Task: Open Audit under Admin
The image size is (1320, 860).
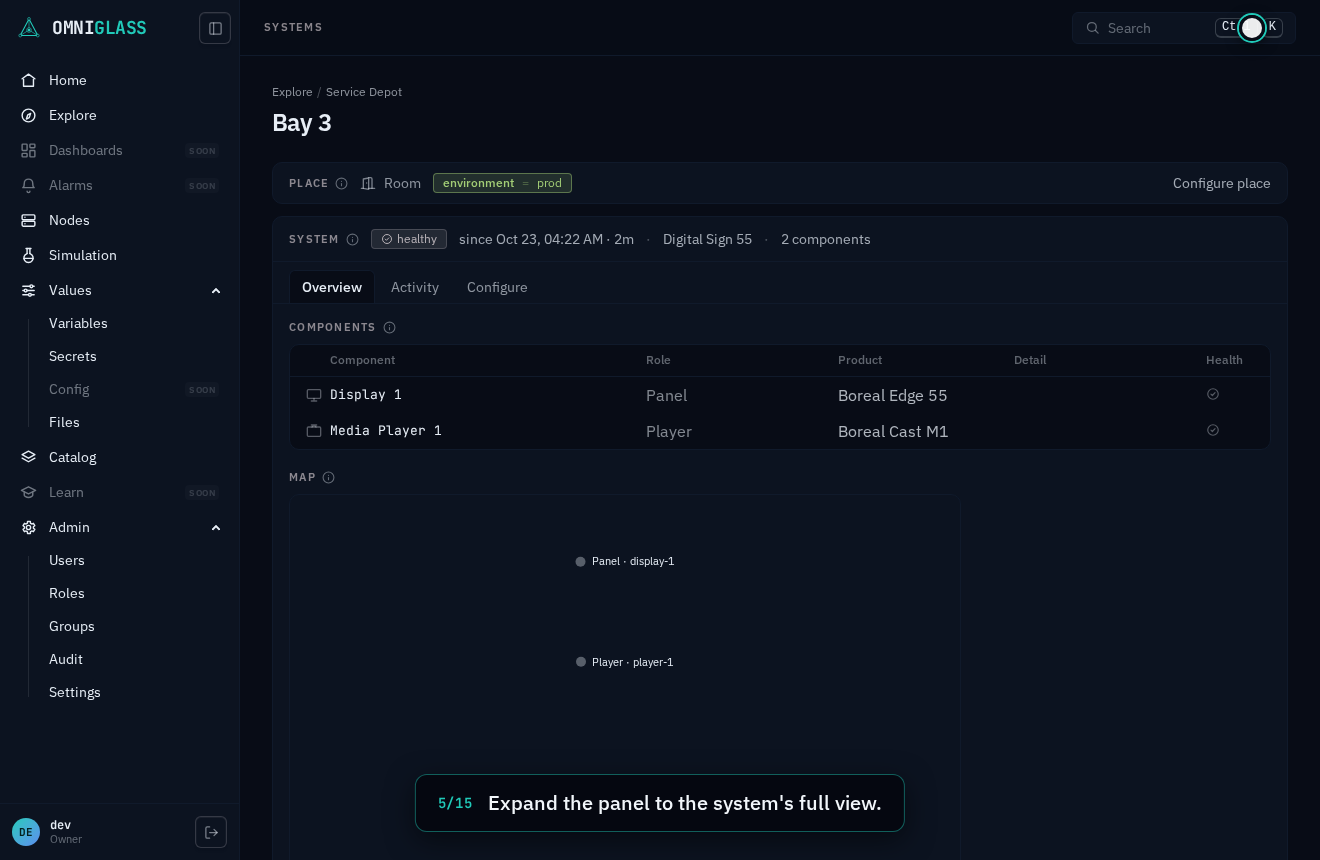Action: pos(66,659)
